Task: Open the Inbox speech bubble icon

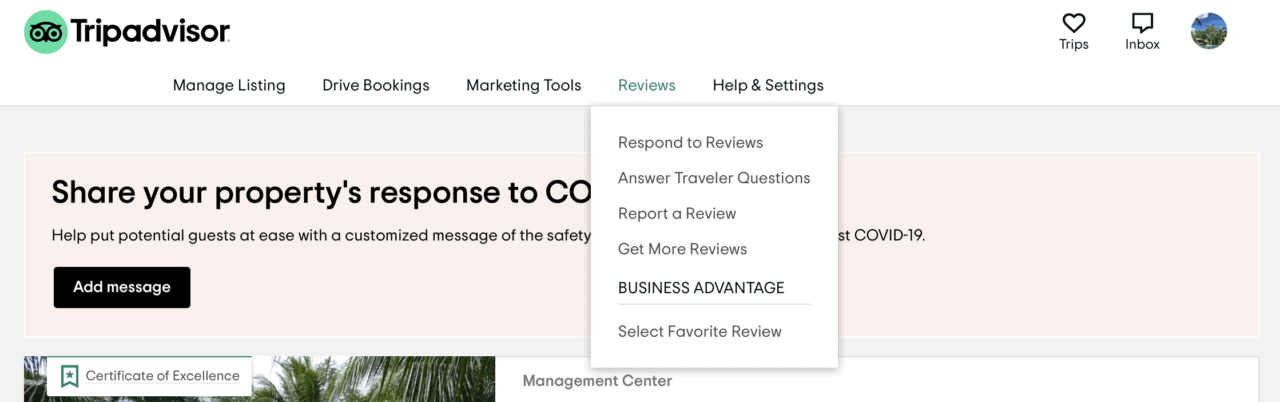Action: (x=1142, y=23)
